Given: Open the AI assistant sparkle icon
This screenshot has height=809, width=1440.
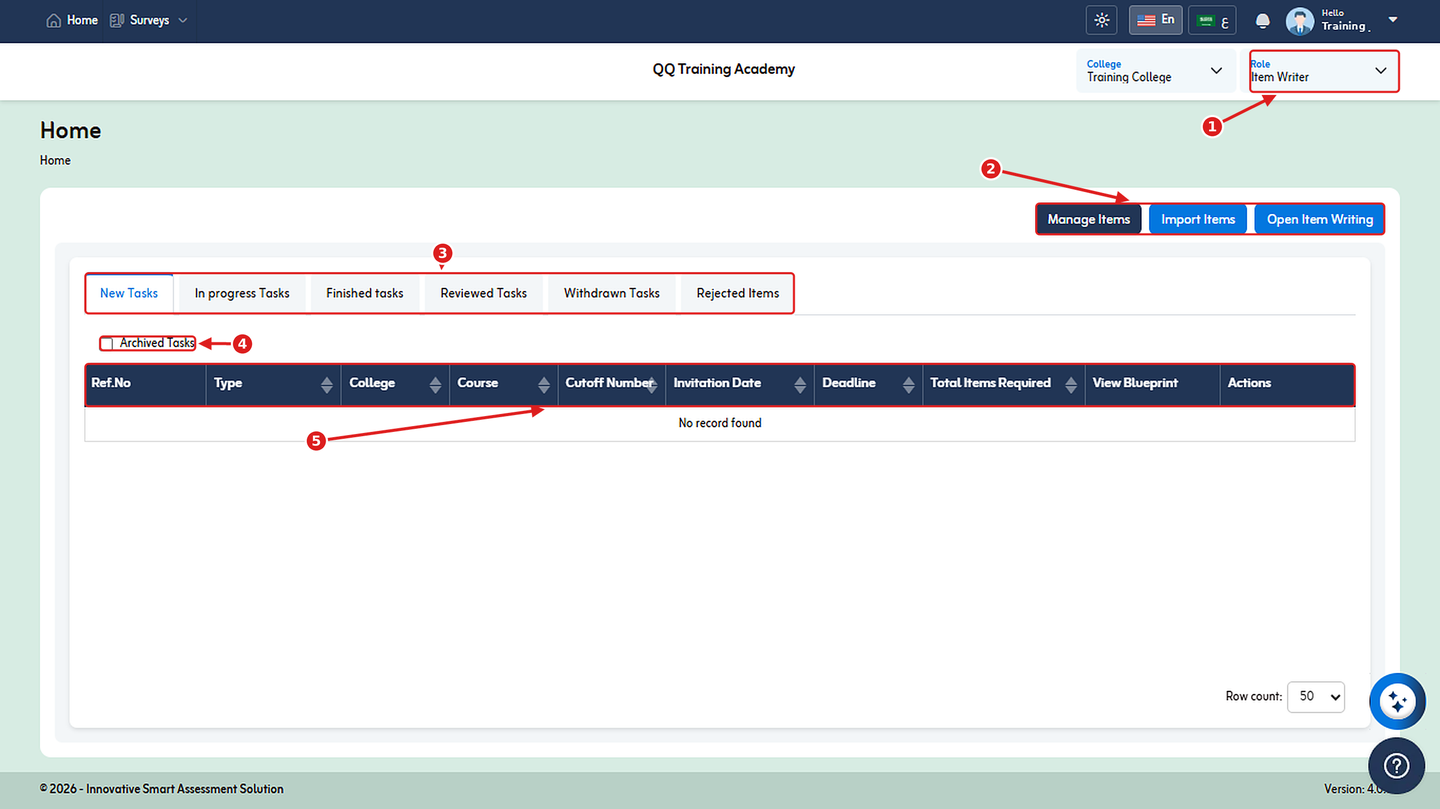Looking at the screenshot, I should point(1398,701).
